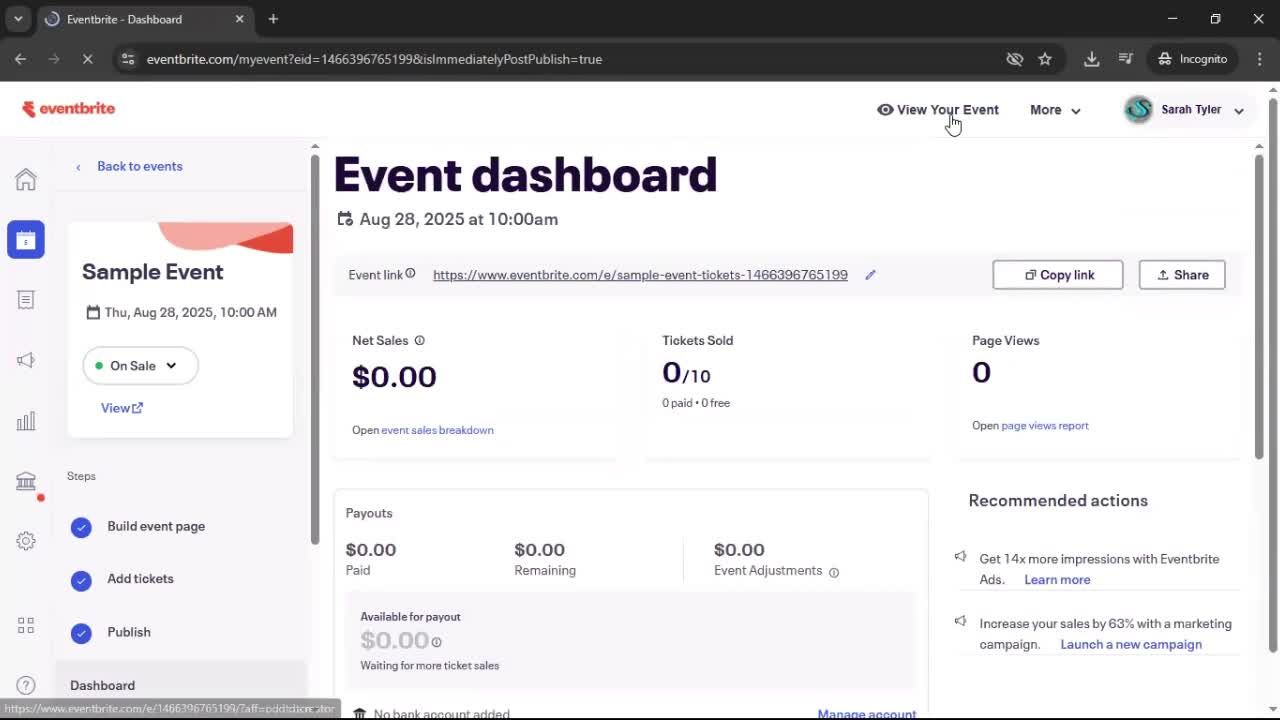The width and height of the screenshot is (1280, 720).
Task: Click the left panel scrollbar
Action: click(x=315, y=350)
